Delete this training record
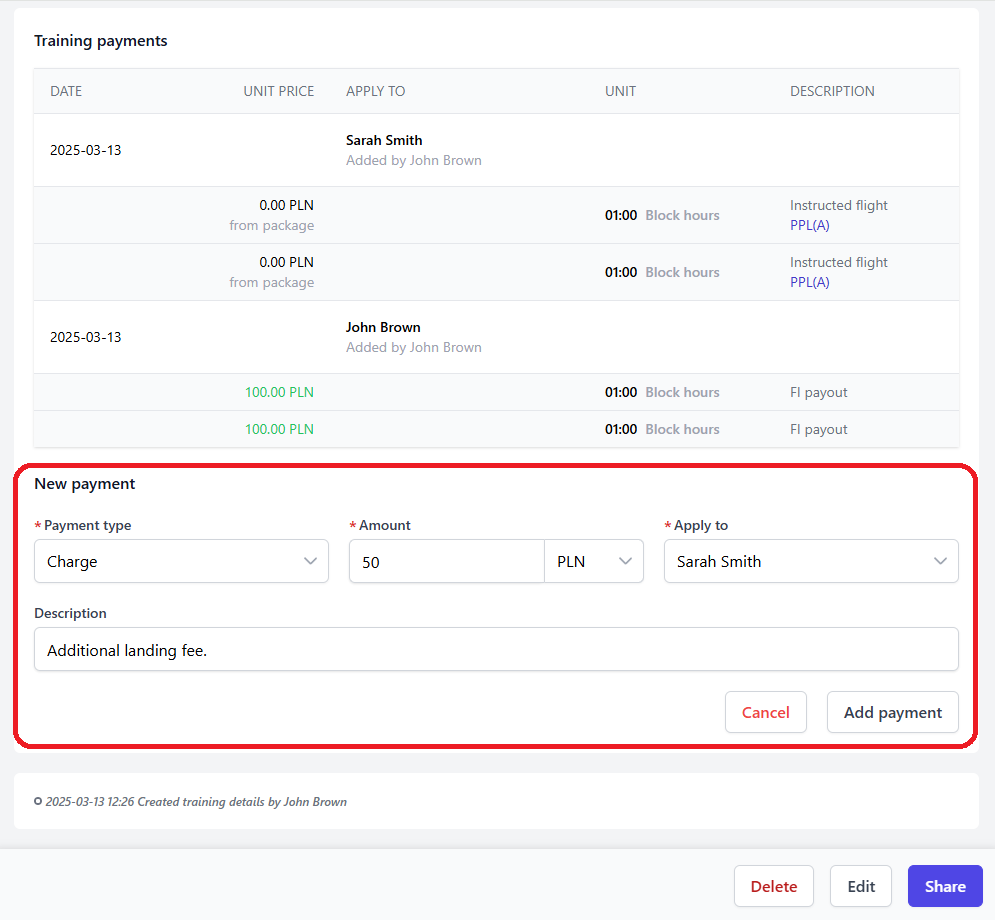This screenshot has height=920, width=995. (x=774, y=886)
